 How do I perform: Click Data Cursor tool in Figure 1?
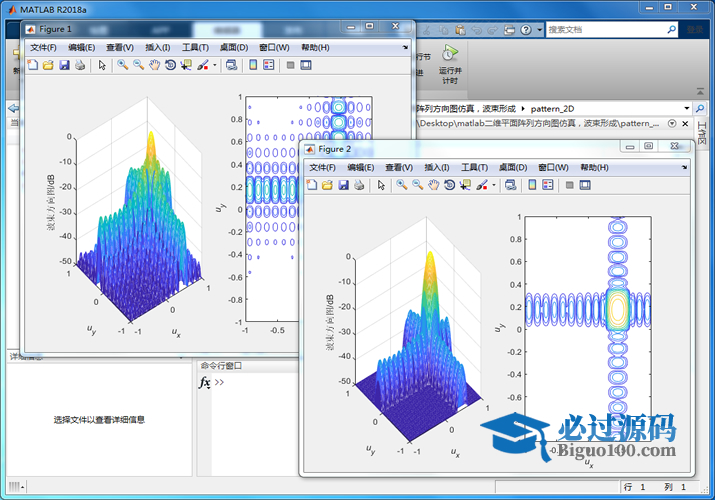pyautogui.click(x=186, y=65)
